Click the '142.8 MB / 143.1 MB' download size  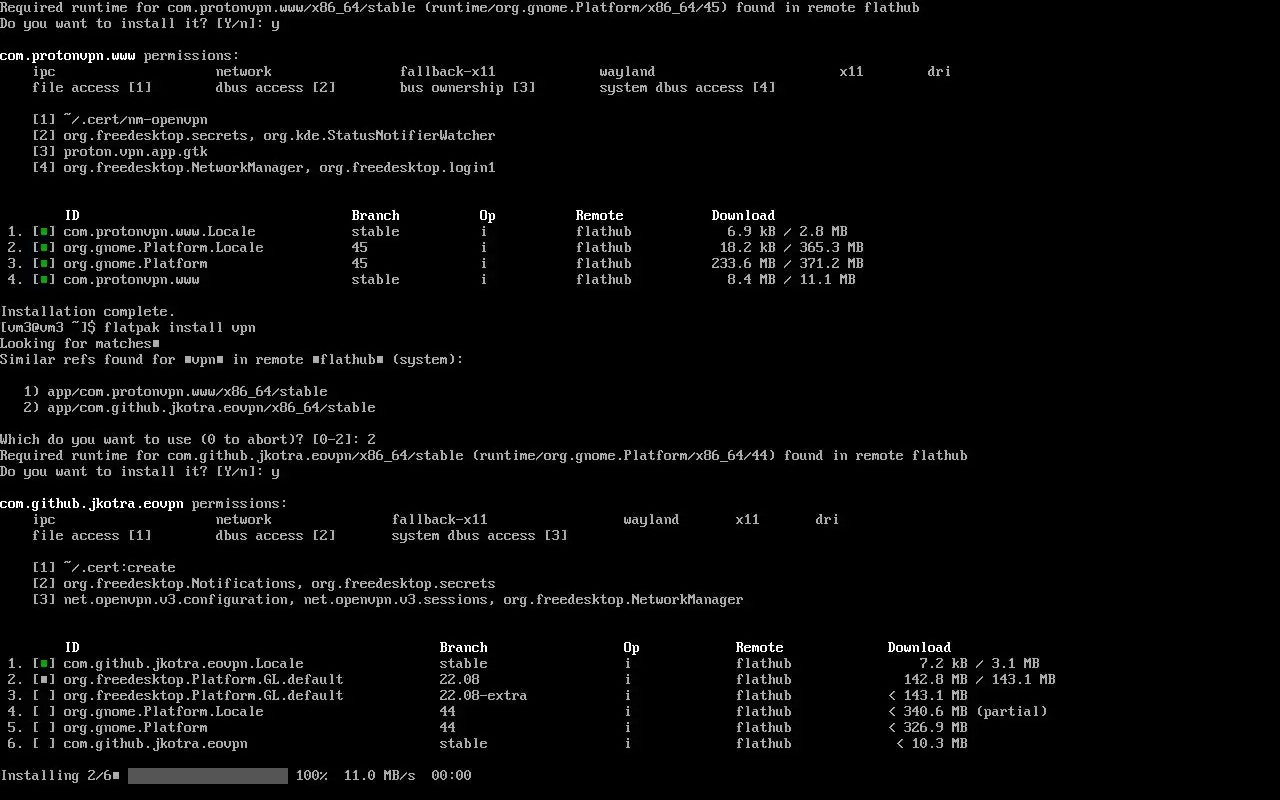pos(980,680)
